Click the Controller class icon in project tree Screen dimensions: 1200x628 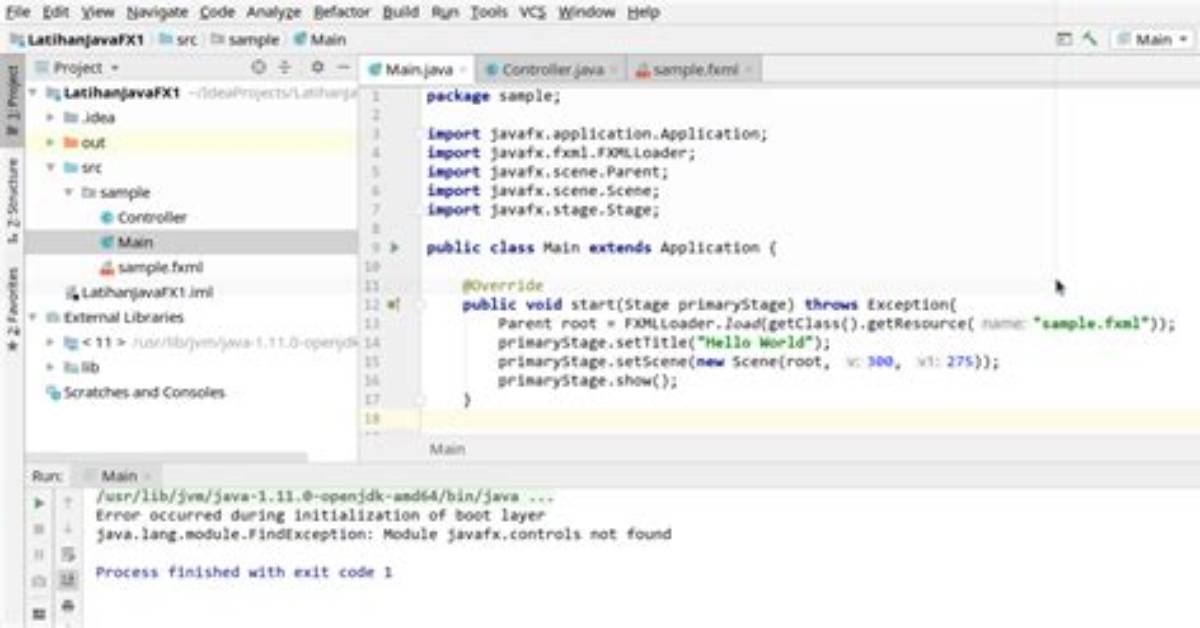pyautogui.click(x=107, y=218)
